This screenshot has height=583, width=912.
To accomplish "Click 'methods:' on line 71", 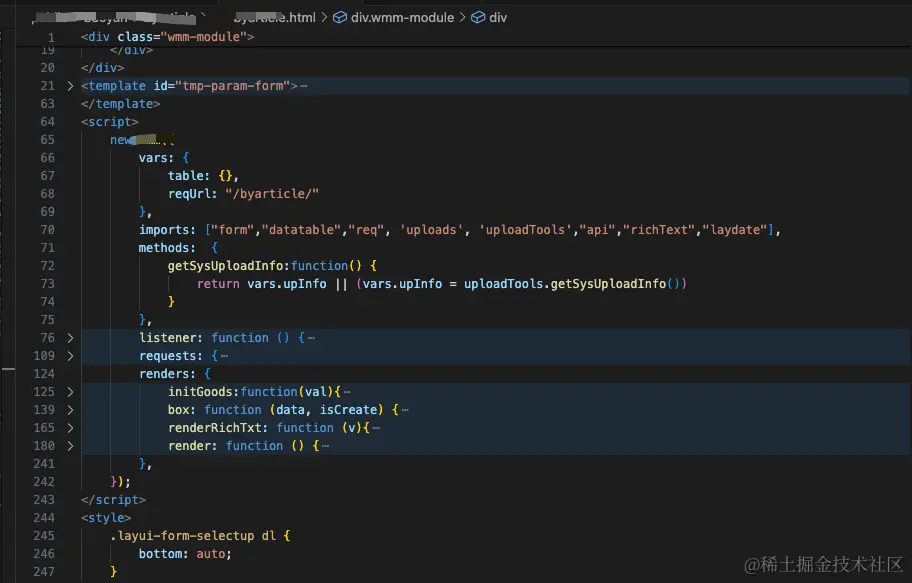I will 167,248.
